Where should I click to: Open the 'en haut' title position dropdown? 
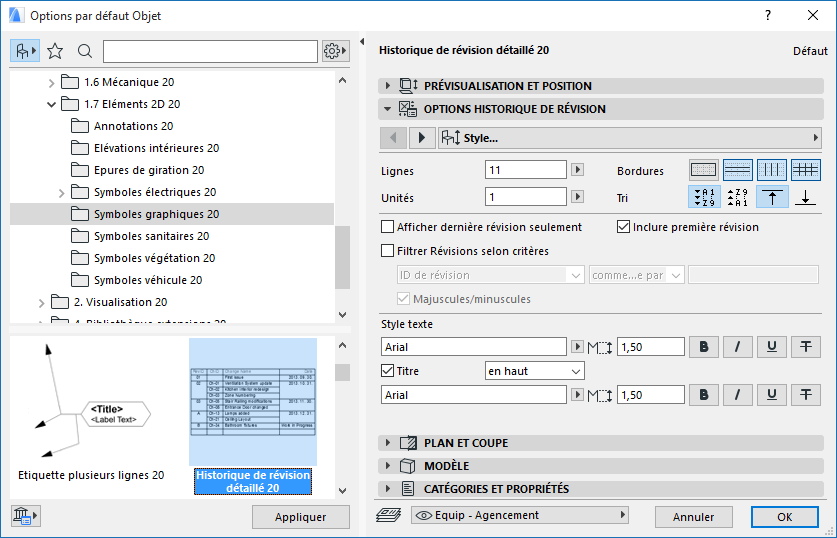[534, 371]
